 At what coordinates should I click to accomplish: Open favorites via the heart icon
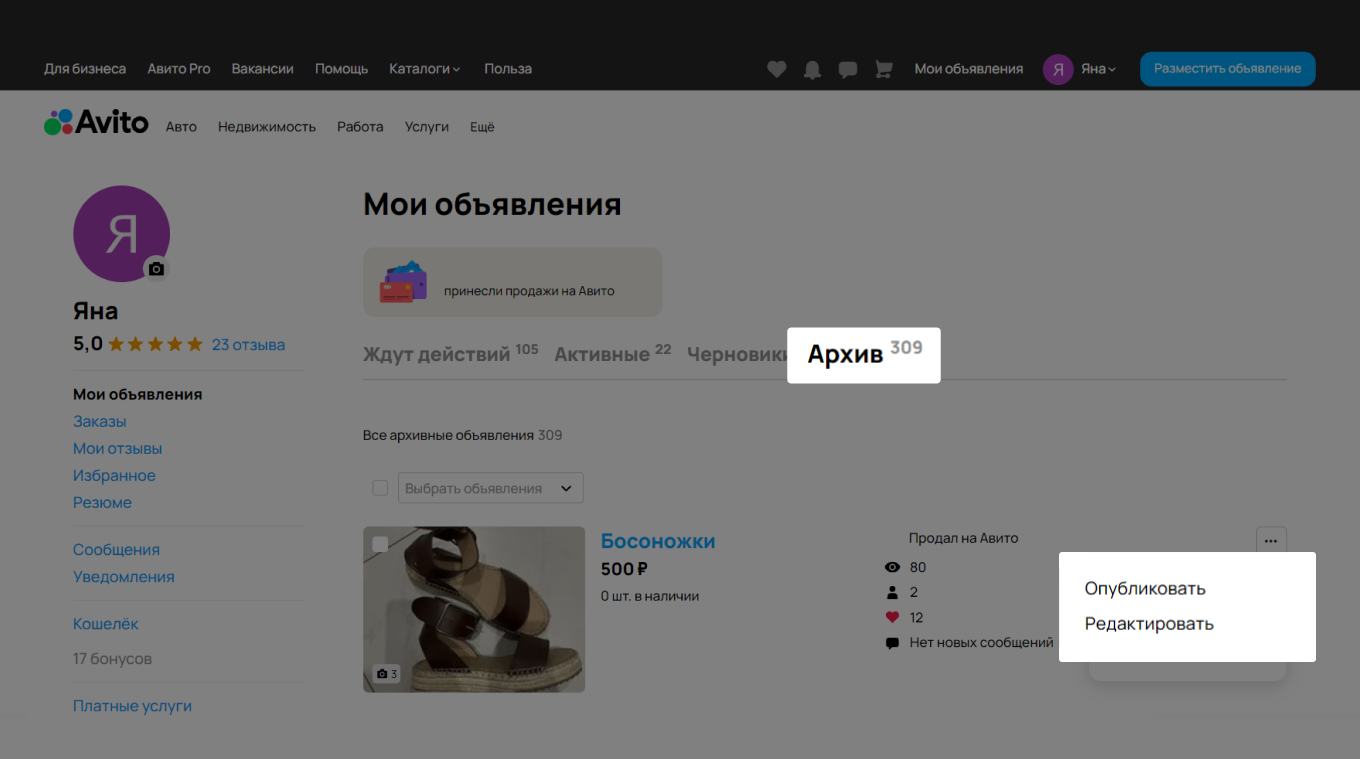776,69
